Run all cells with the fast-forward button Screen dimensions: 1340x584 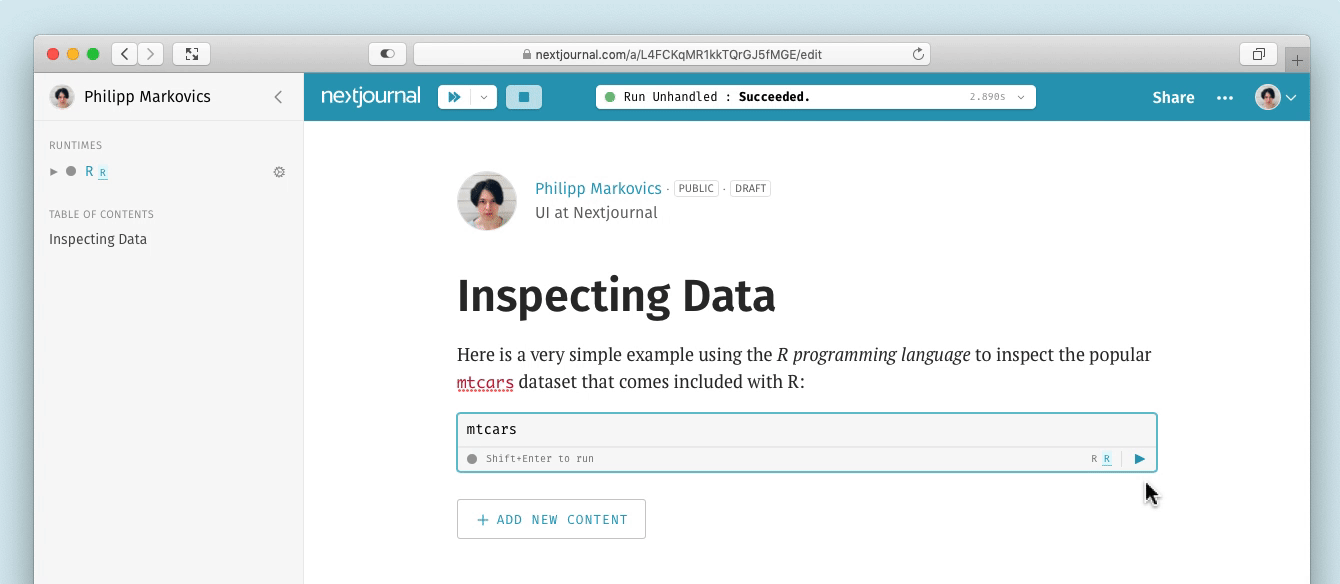pos(454,97)
